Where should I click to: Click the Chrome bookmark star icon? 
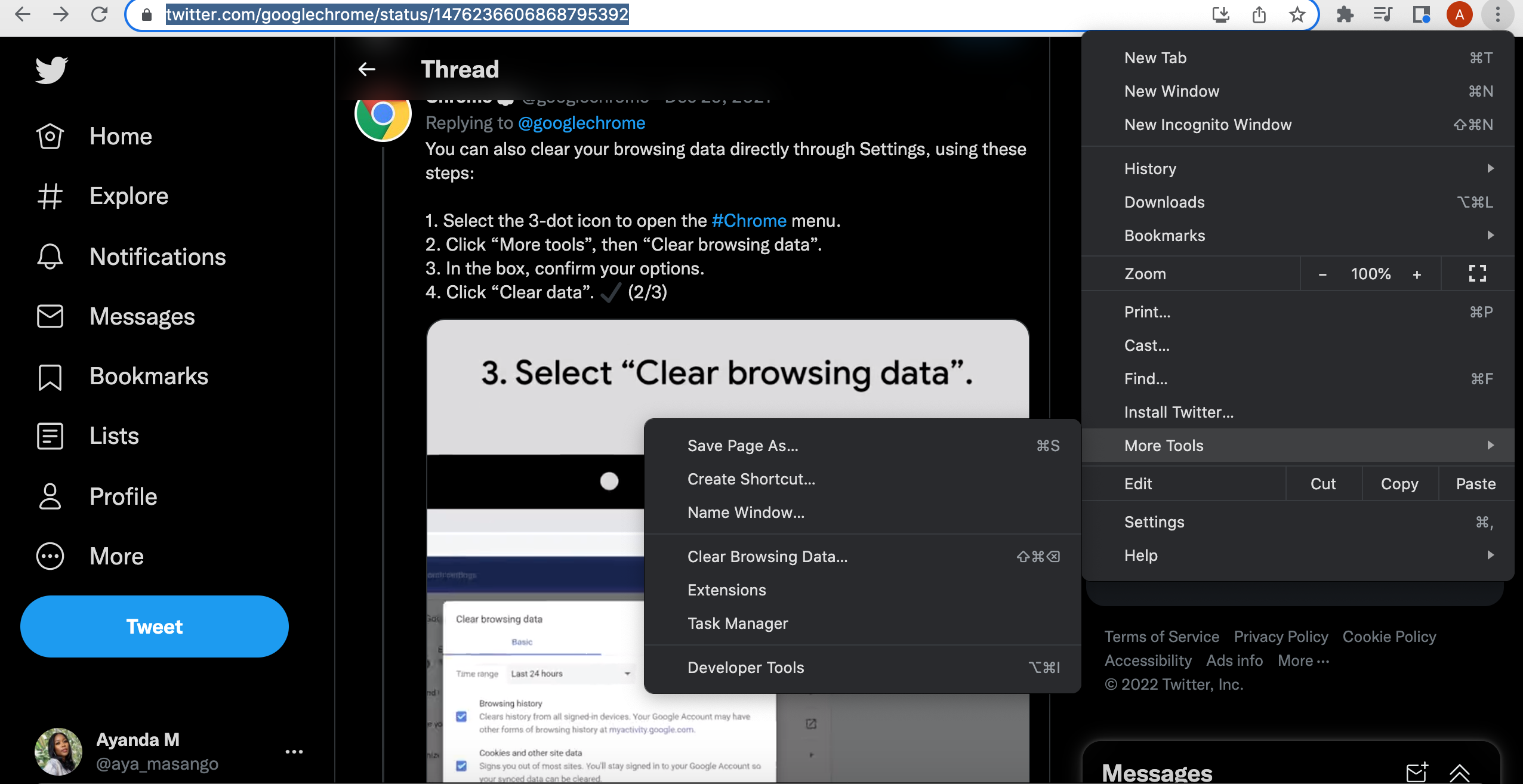1296,14
